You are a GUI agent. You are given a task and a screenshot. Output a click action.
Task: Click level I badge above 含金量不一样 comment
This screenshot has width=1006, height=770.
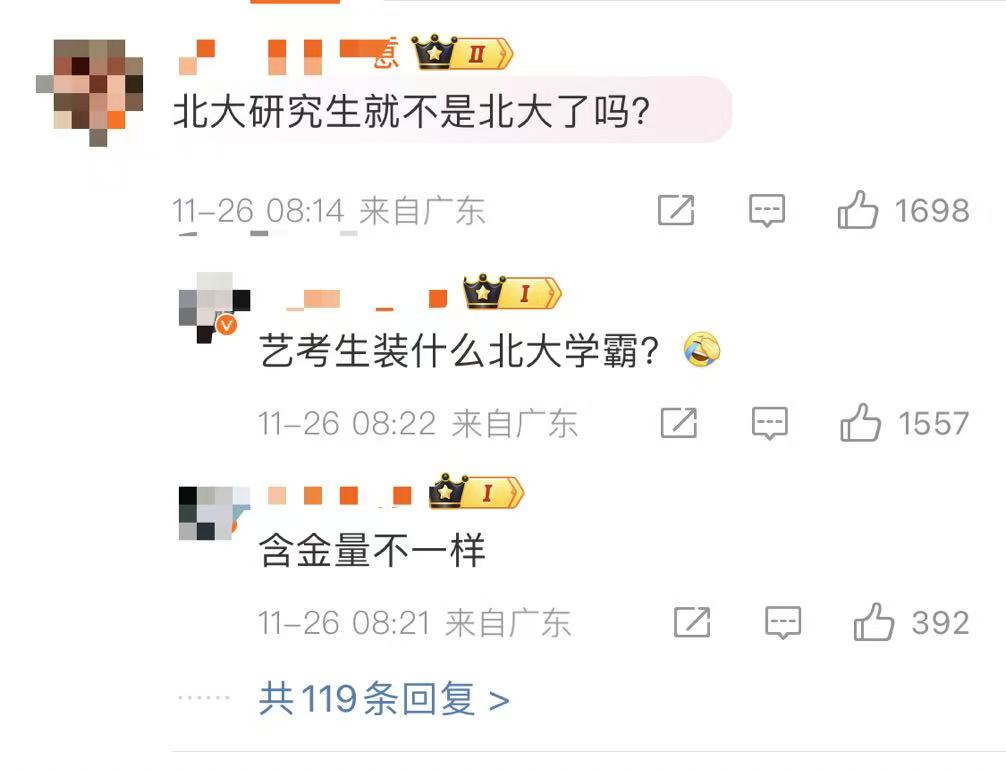click(477, 492)
